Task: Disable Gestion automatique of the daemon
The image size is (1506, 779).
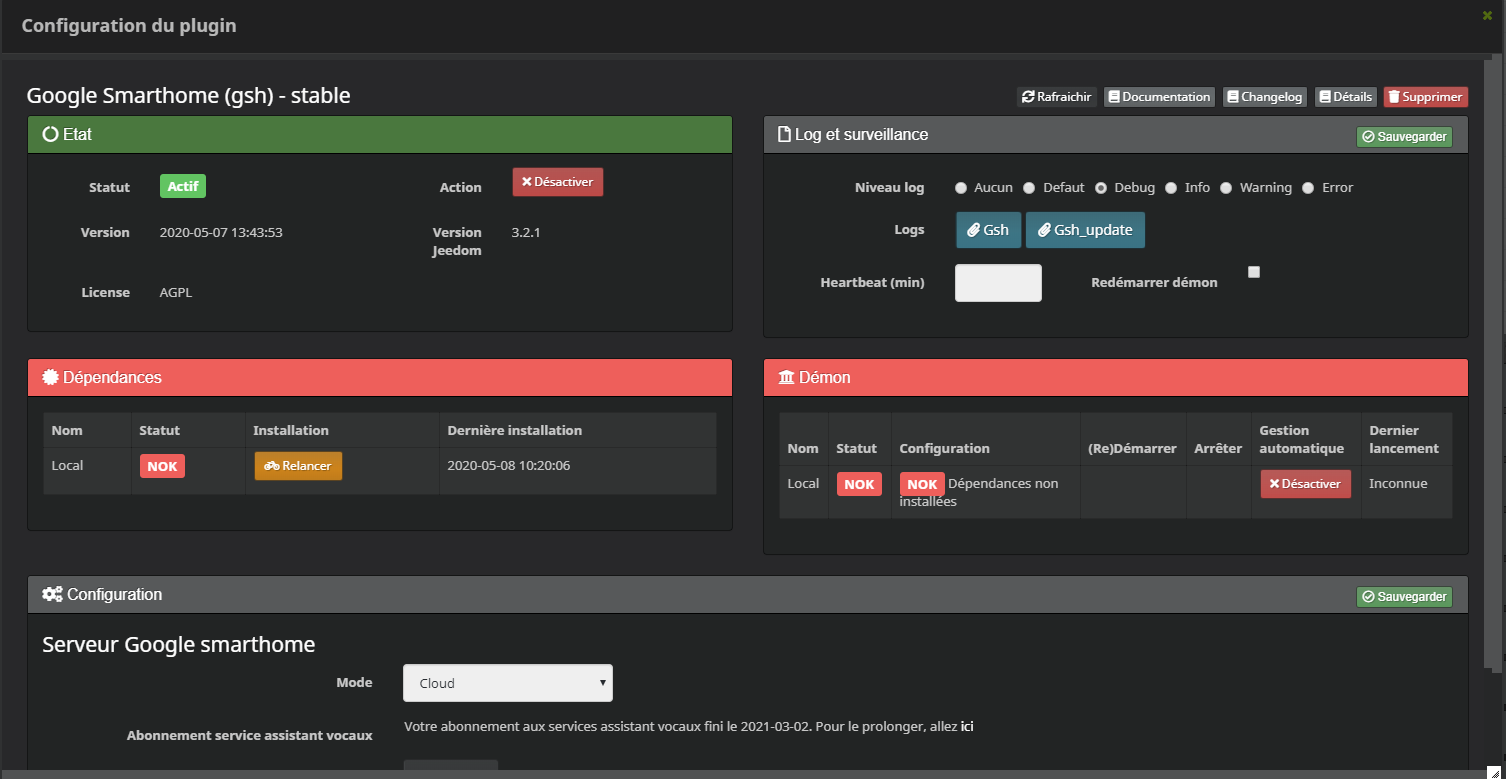Action: (1305, 484)
